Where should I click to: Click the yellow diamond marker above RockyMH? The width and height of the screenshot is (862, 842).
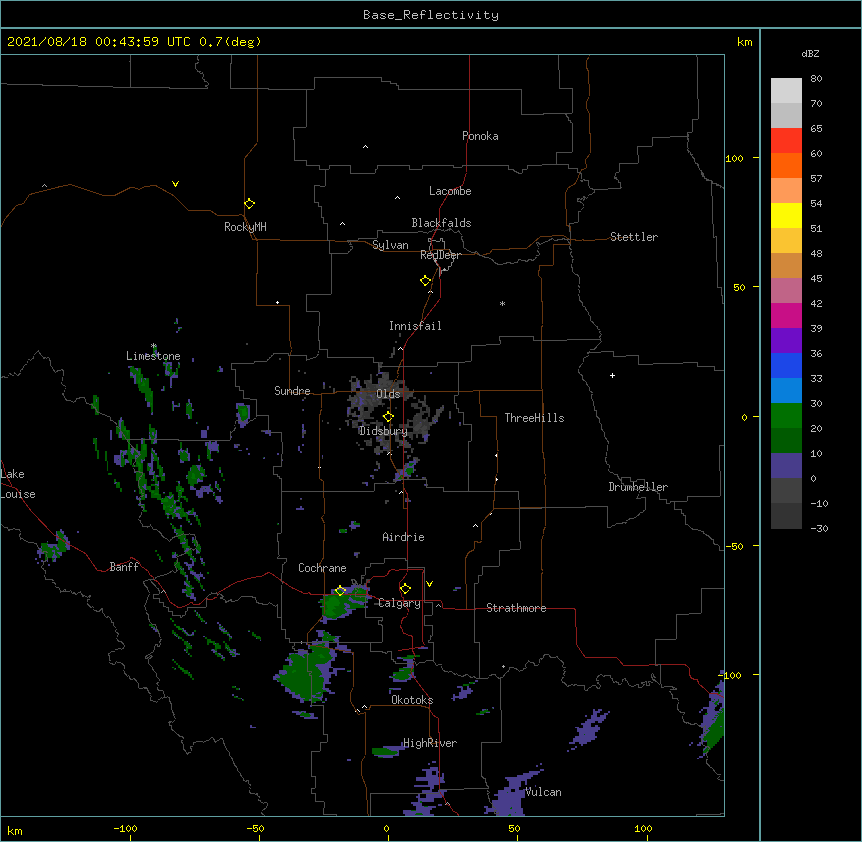click(249, 203)
